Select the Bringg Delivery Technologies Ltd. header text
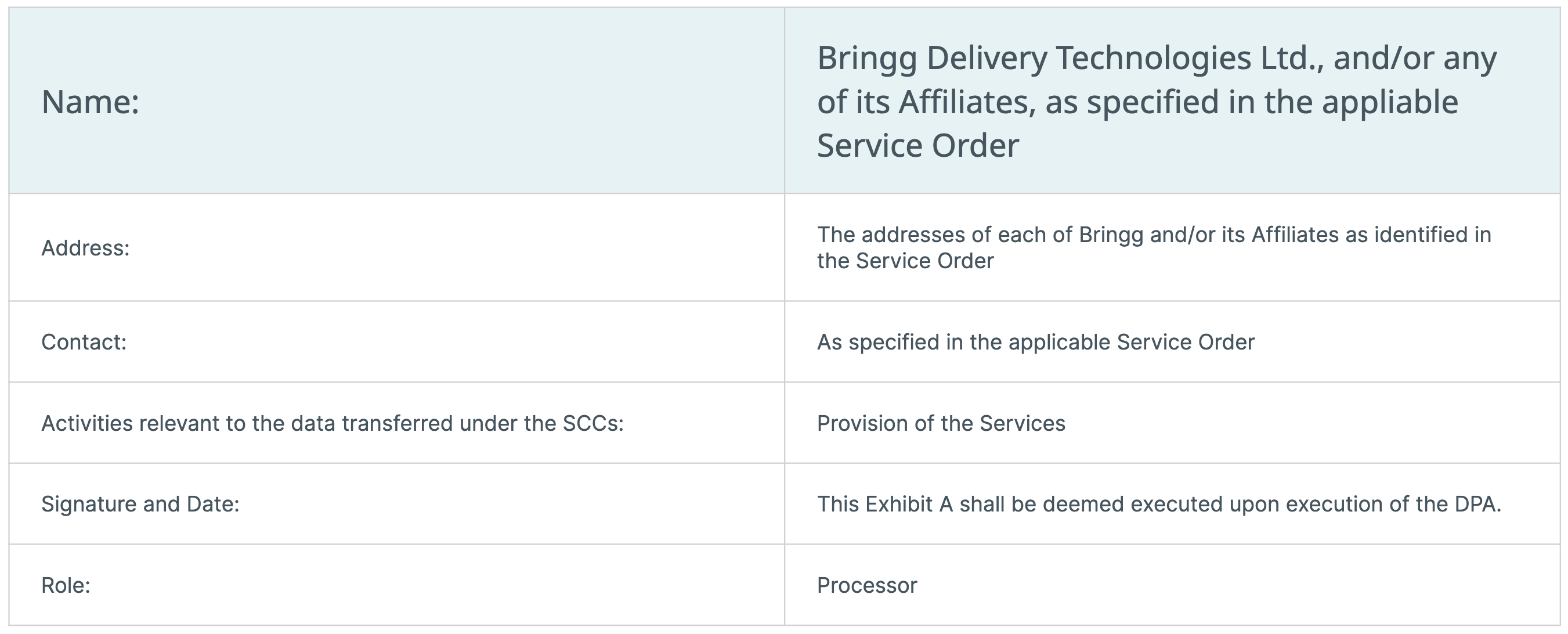This screenshot has width=1568, height=634. (1157, 102)
